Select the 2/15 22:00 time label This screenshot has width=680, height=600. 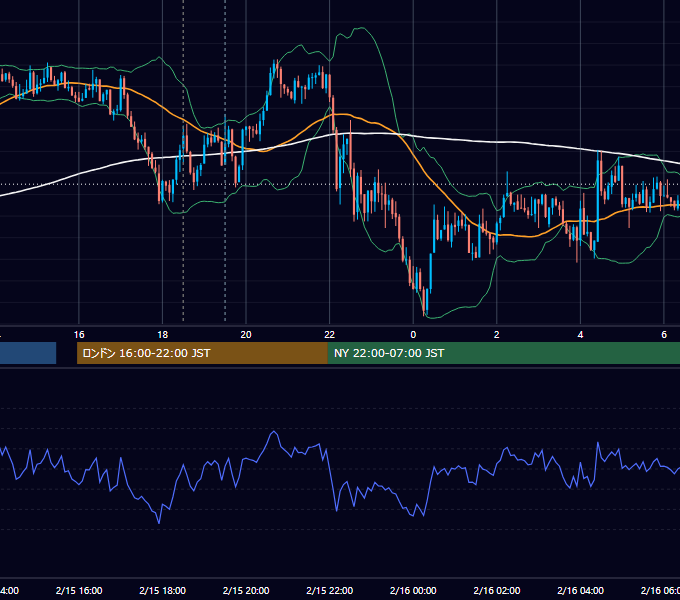(x=330, y=590)
